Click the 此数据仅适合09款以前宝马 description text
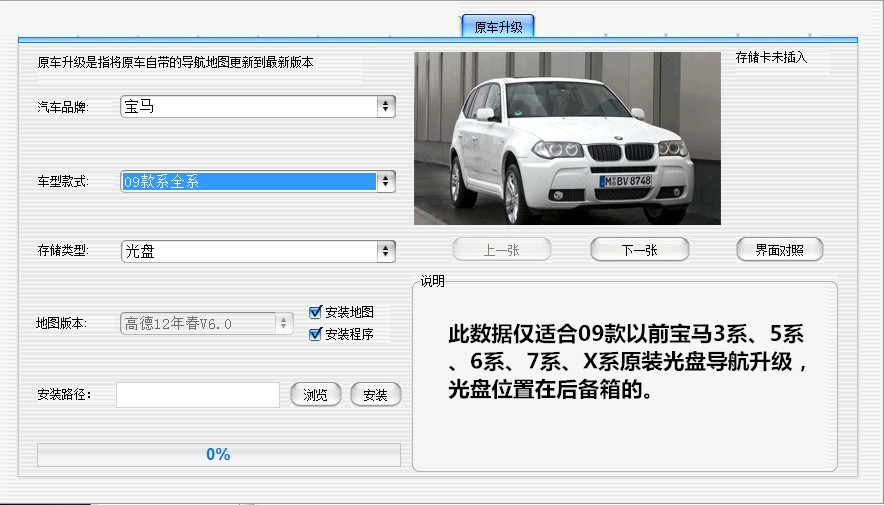Screen dimensions: 884x505 tap(628, 362)
